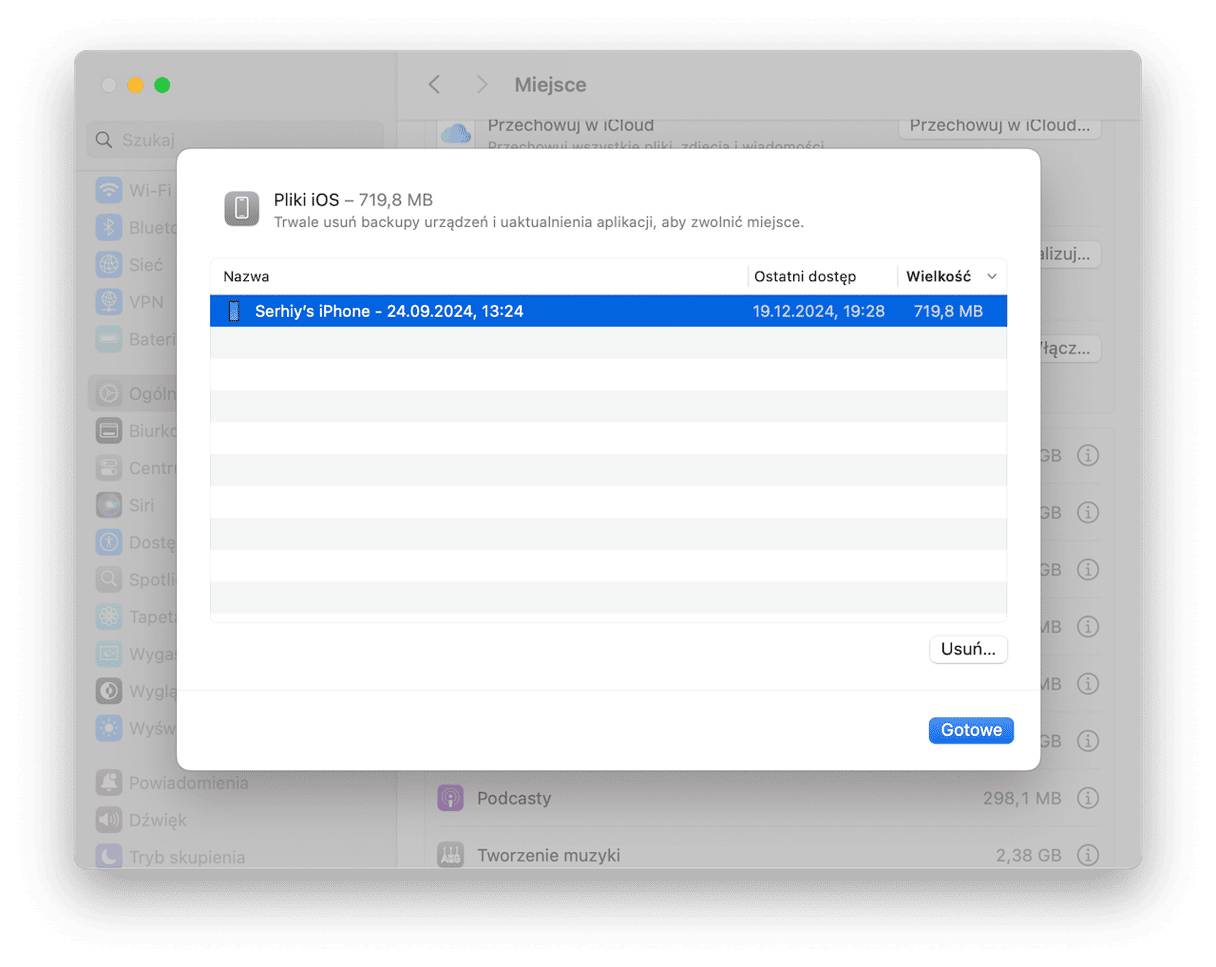Open Wygaszacz ekranu sidebar item
This screenshot has width=1216, height=967.
pos(133,653)
